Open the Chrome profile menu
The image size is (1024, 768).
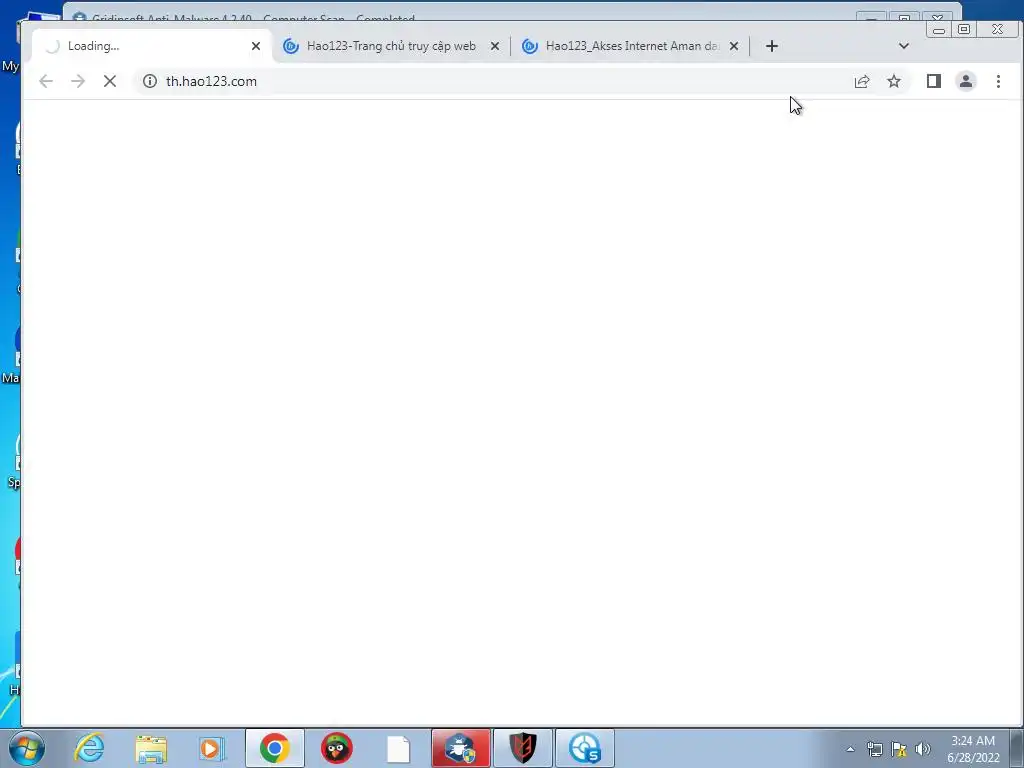[966, 81]
